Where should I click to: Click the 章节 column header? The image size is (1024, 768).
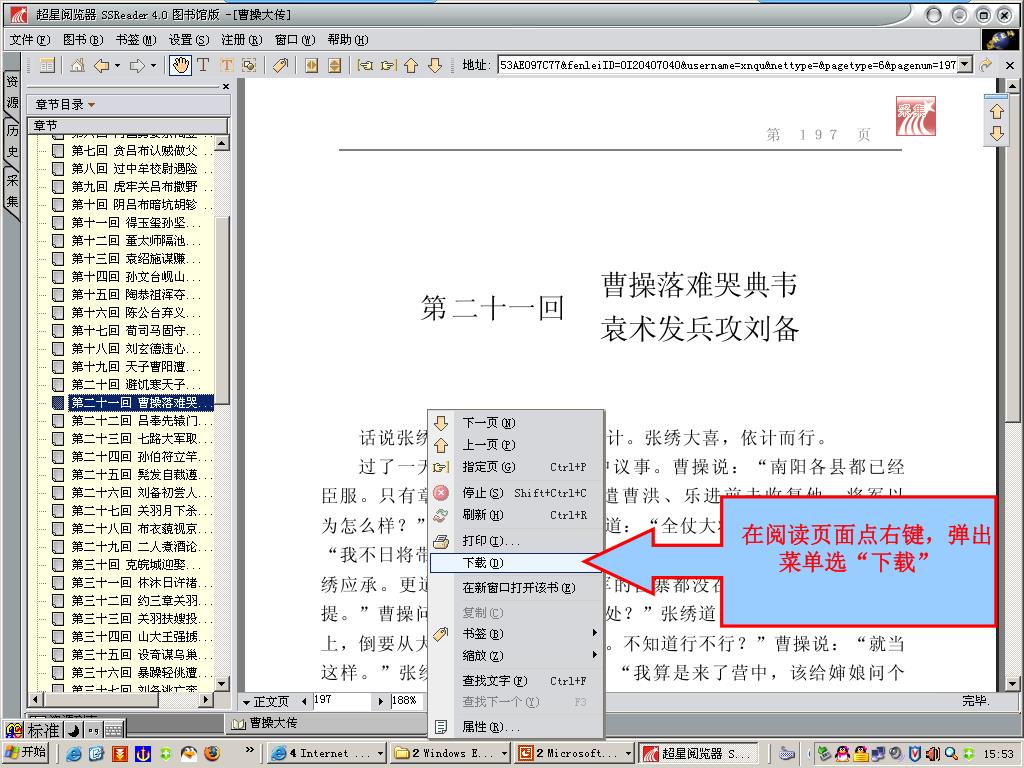(x=129, y=125)
